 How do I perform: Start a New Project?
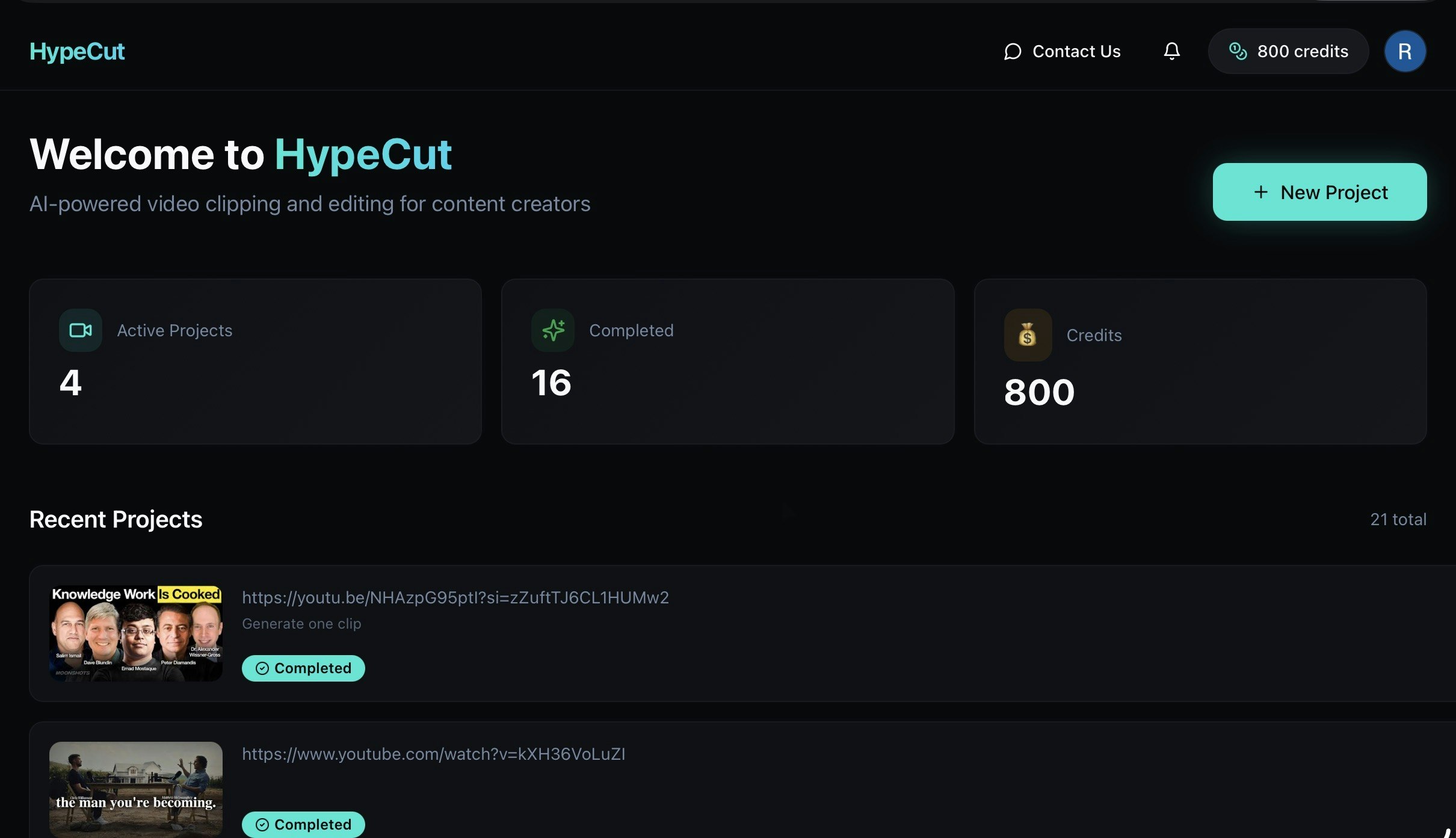click(1319, 192)
